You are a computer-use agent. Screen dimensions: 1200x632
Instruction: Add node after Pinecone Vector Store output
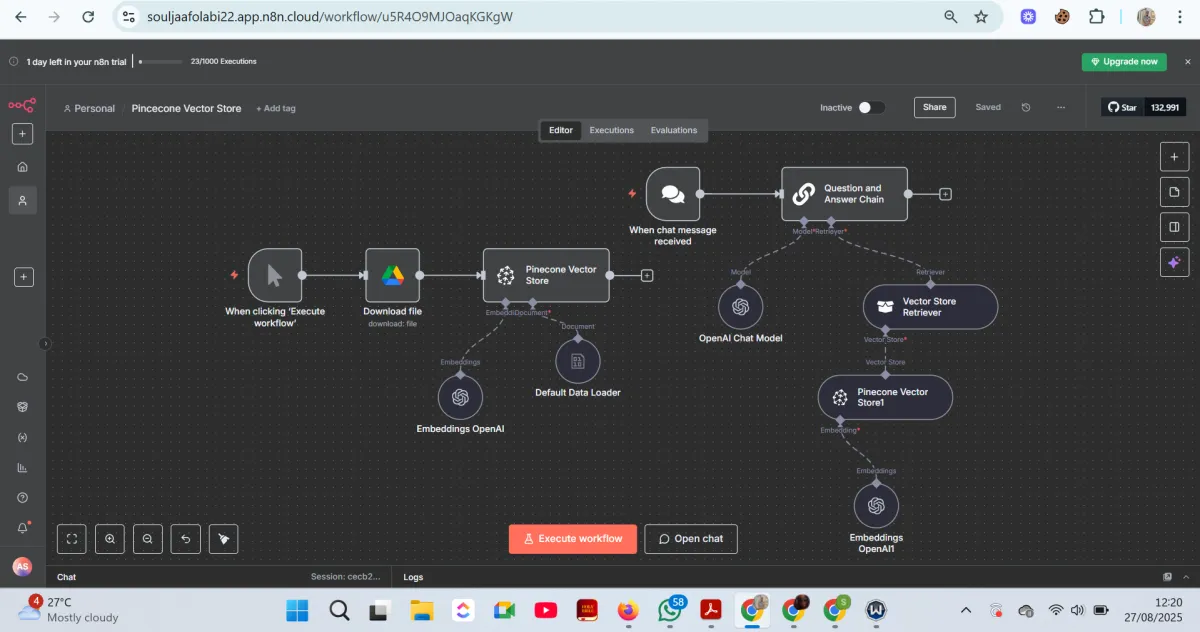click(647, 275)
